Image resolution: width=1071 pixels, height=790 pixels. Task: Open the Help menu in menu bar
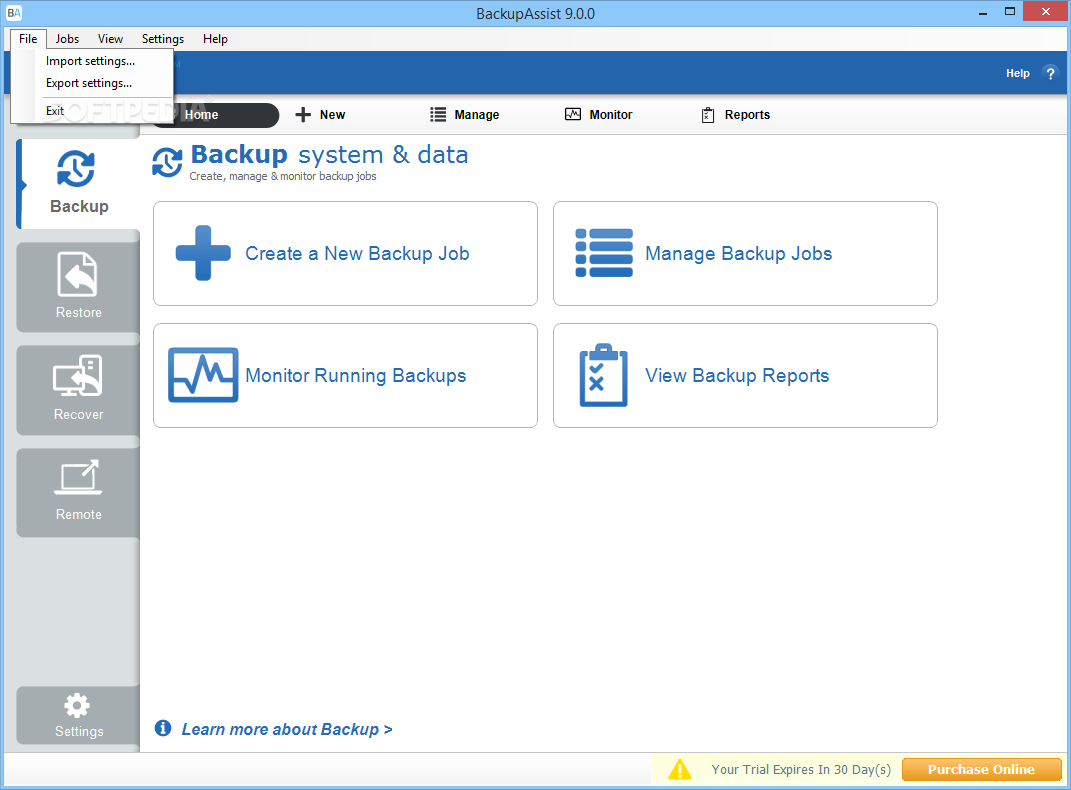coord(215,39)
